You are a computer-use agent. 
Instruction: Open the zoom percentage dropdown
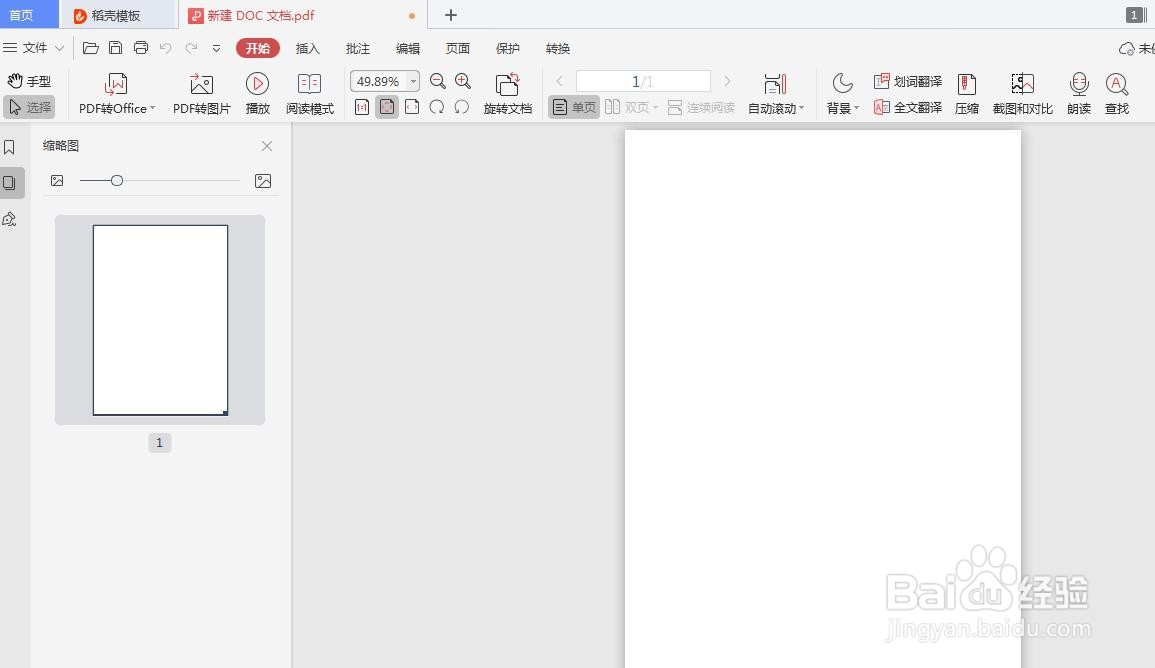(411, 81)
